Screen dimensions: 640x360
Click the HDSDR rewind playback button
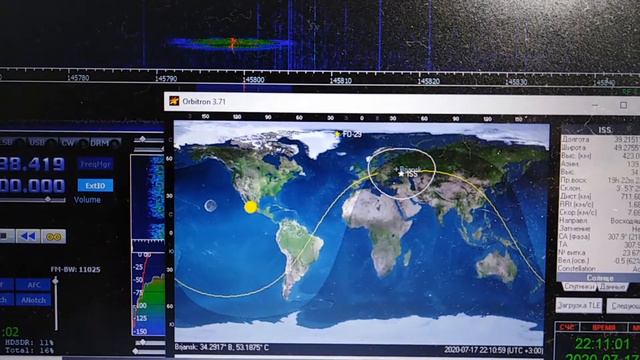28,236
